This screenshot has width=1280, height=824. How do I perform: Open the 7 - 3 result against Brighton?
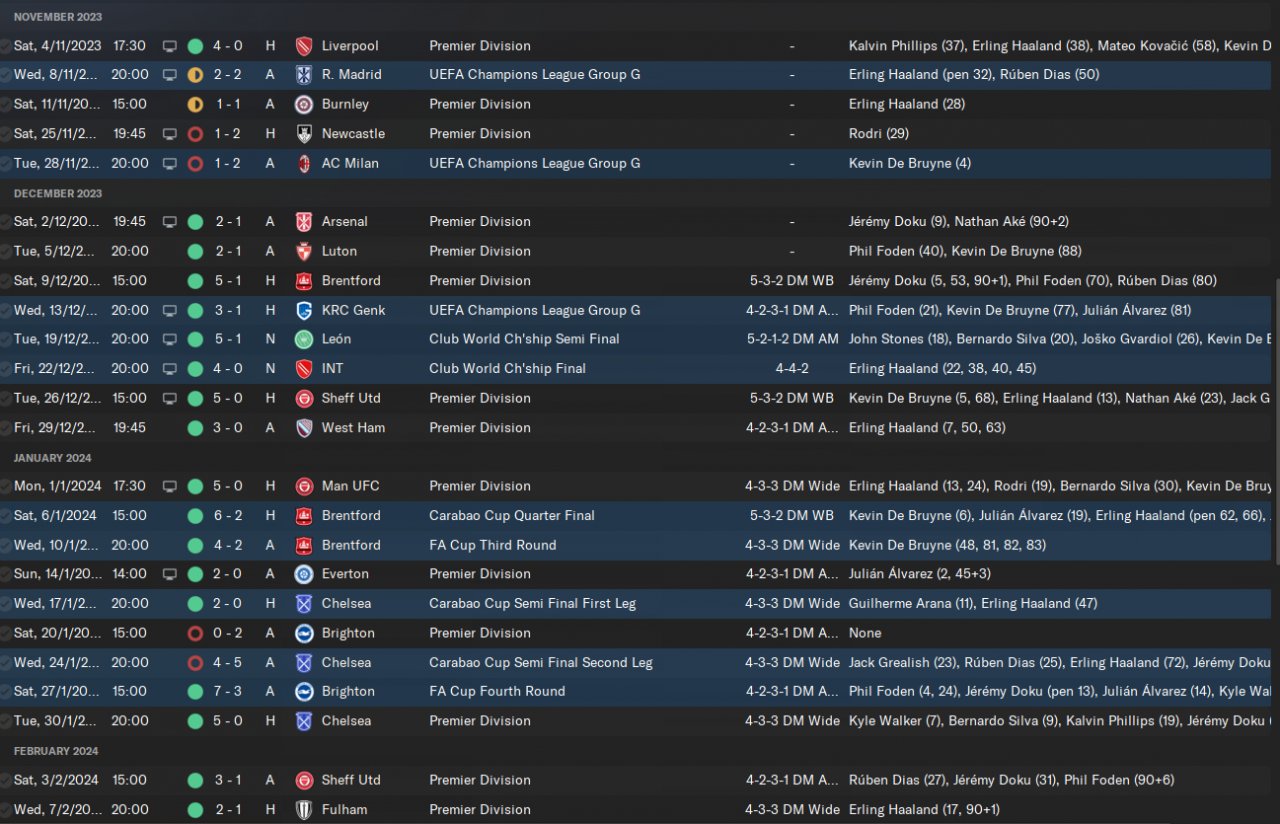click(x=227, y=692)
